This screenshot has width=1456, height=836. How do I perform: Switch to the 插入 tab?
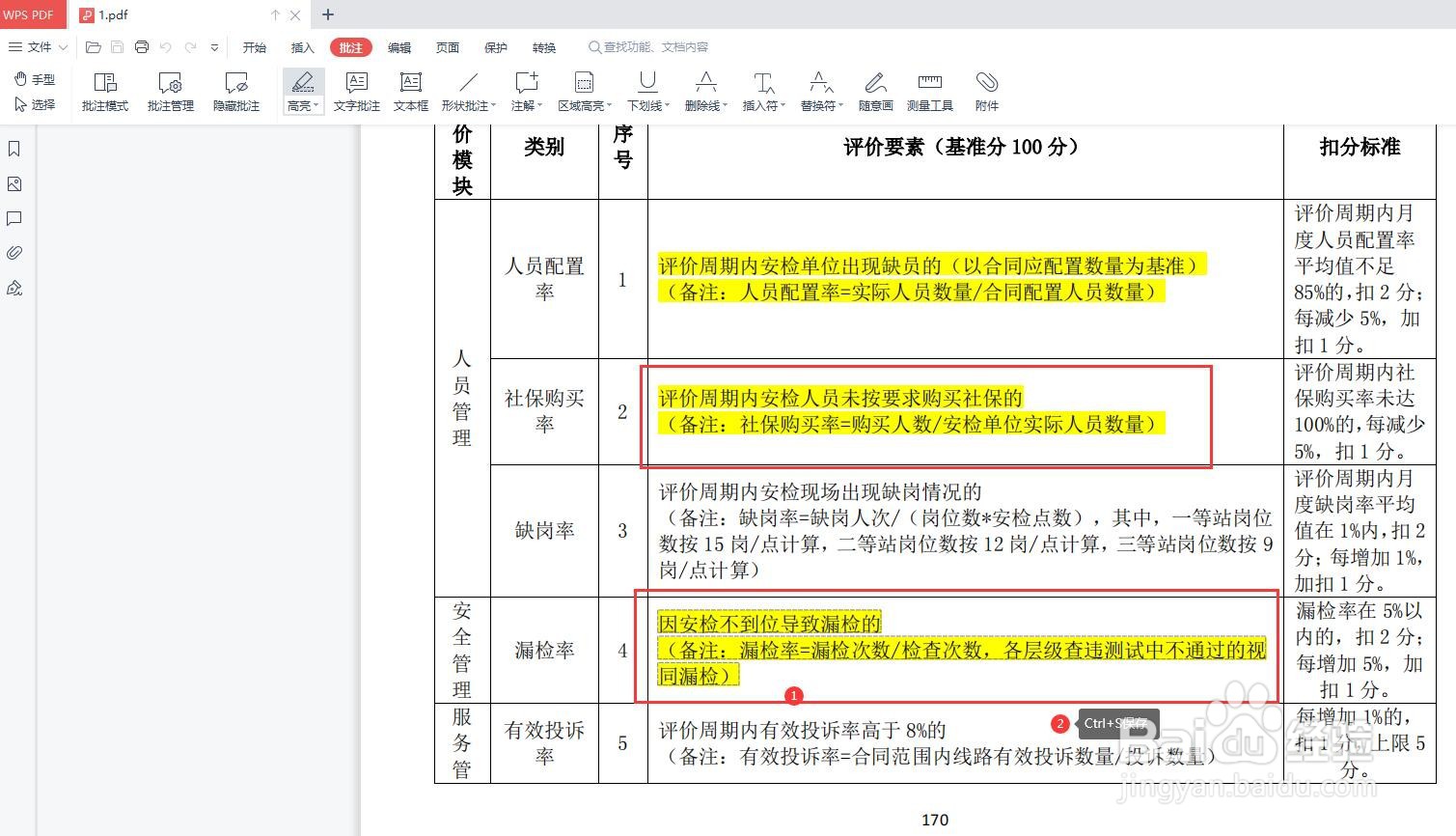[x=303, y=47]
